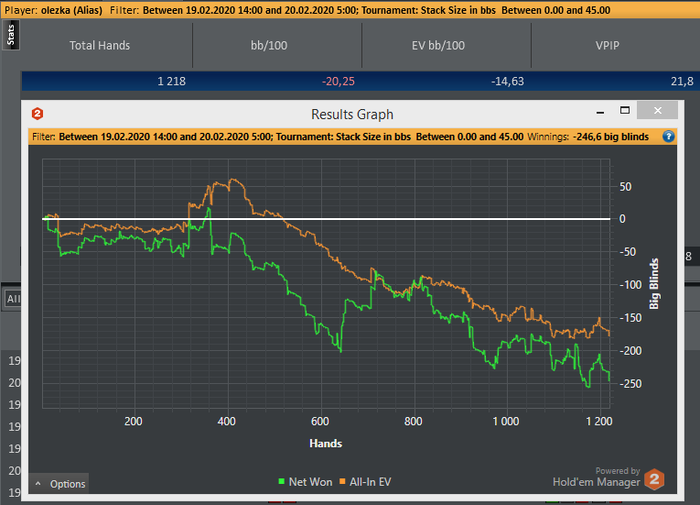Click the -250 big blinds axis tick

tap(630, 384)
